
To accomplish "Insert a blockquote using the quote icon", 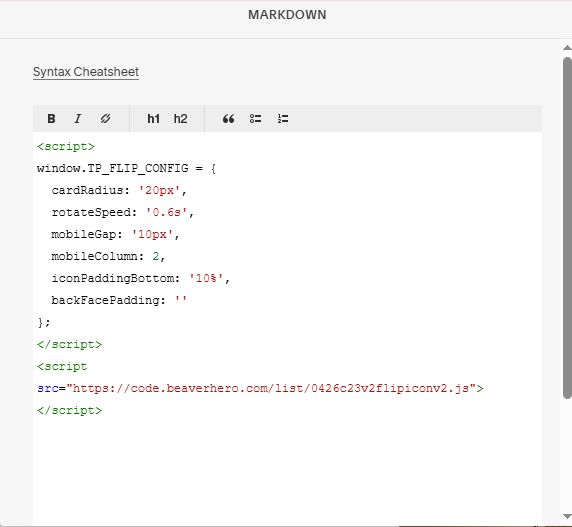I will pos(228,119).
